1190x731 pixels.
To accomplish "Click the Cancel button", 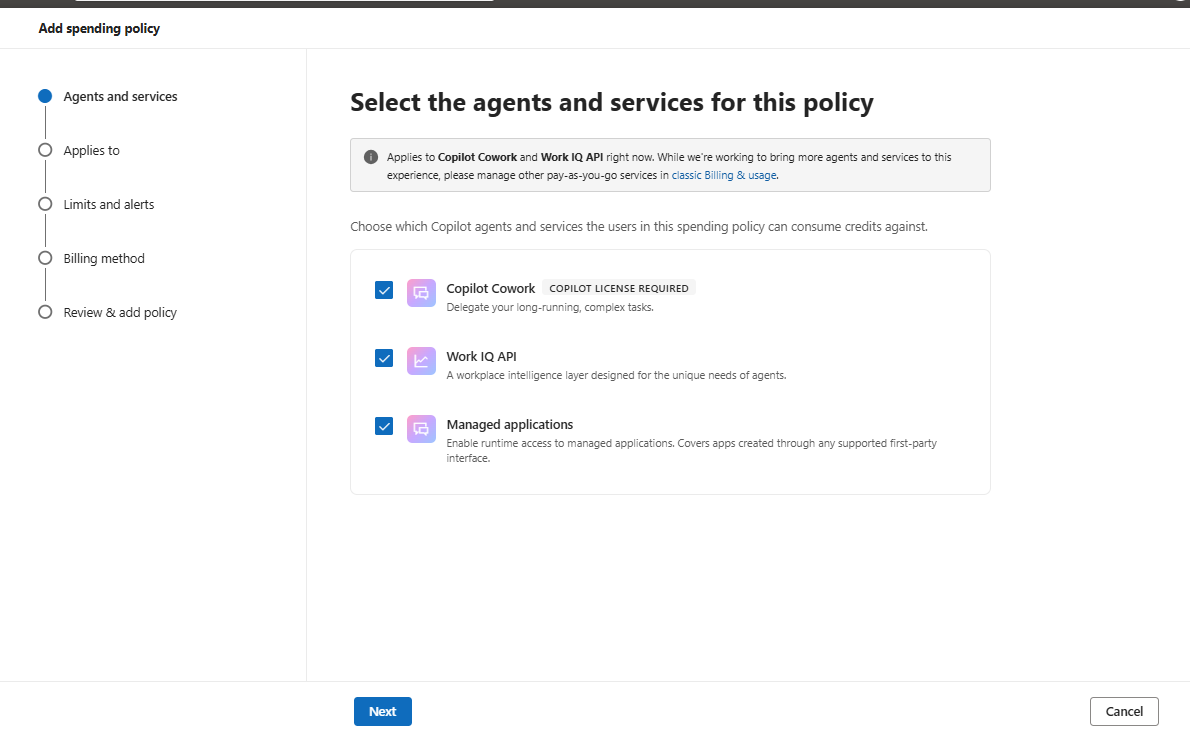I will pos(1124,711).
